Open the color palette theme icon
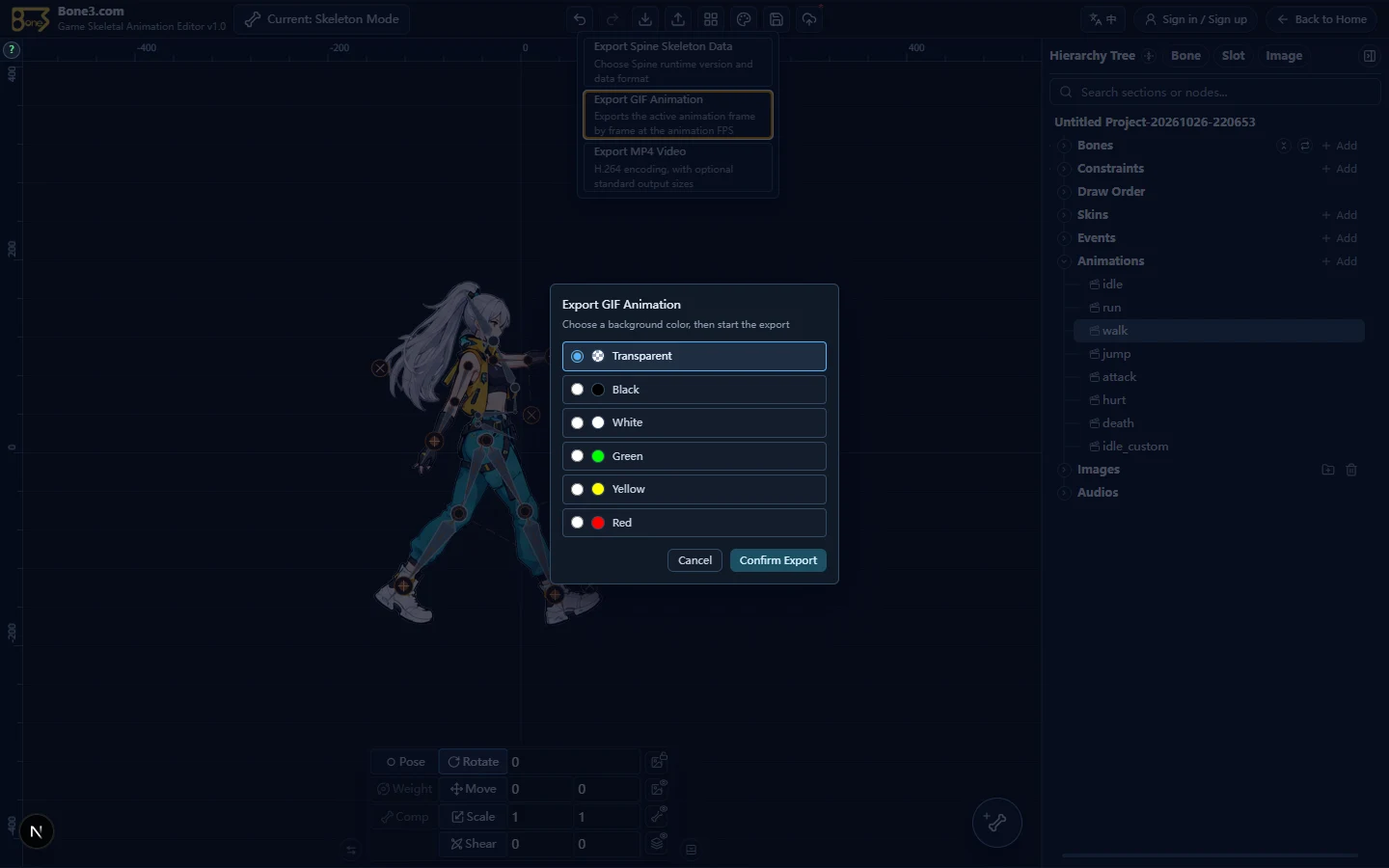 pos(744,19)
